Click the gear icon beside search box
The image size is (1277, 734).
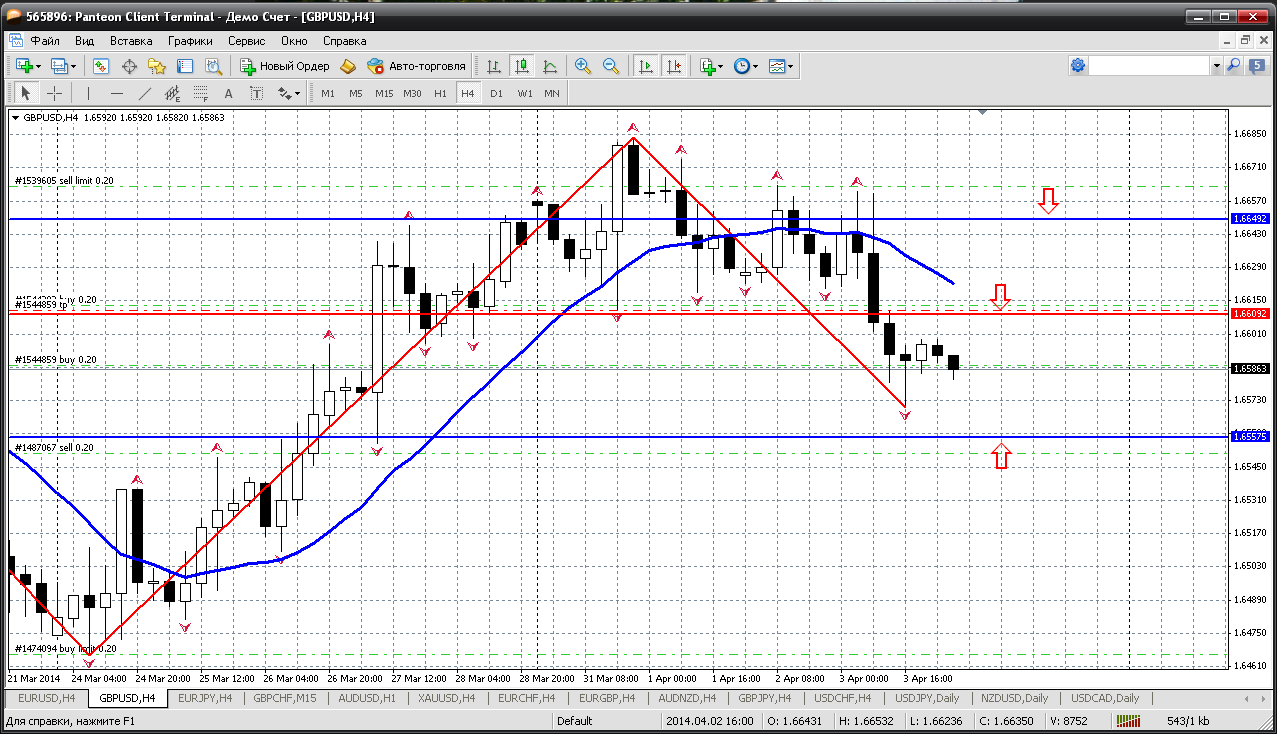(x=1078, y=65)
